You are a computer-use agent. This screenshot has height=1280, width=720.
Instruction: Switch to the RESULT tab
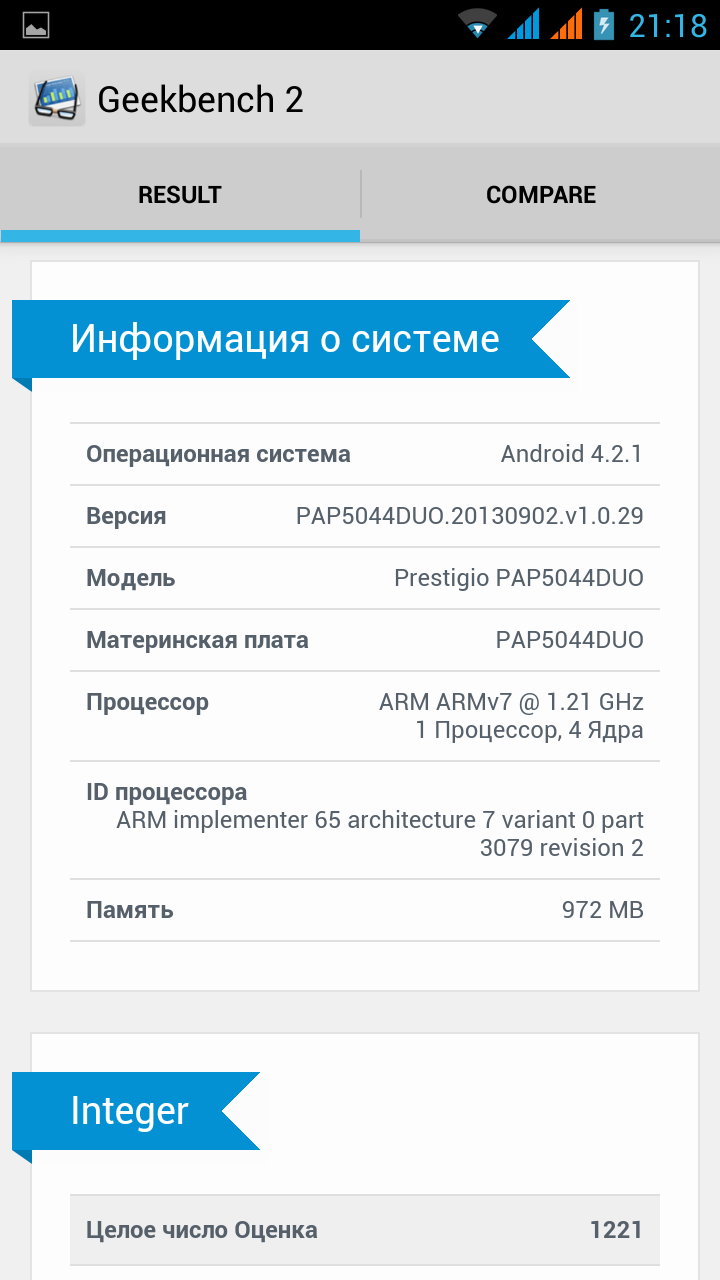pos(180,195)
